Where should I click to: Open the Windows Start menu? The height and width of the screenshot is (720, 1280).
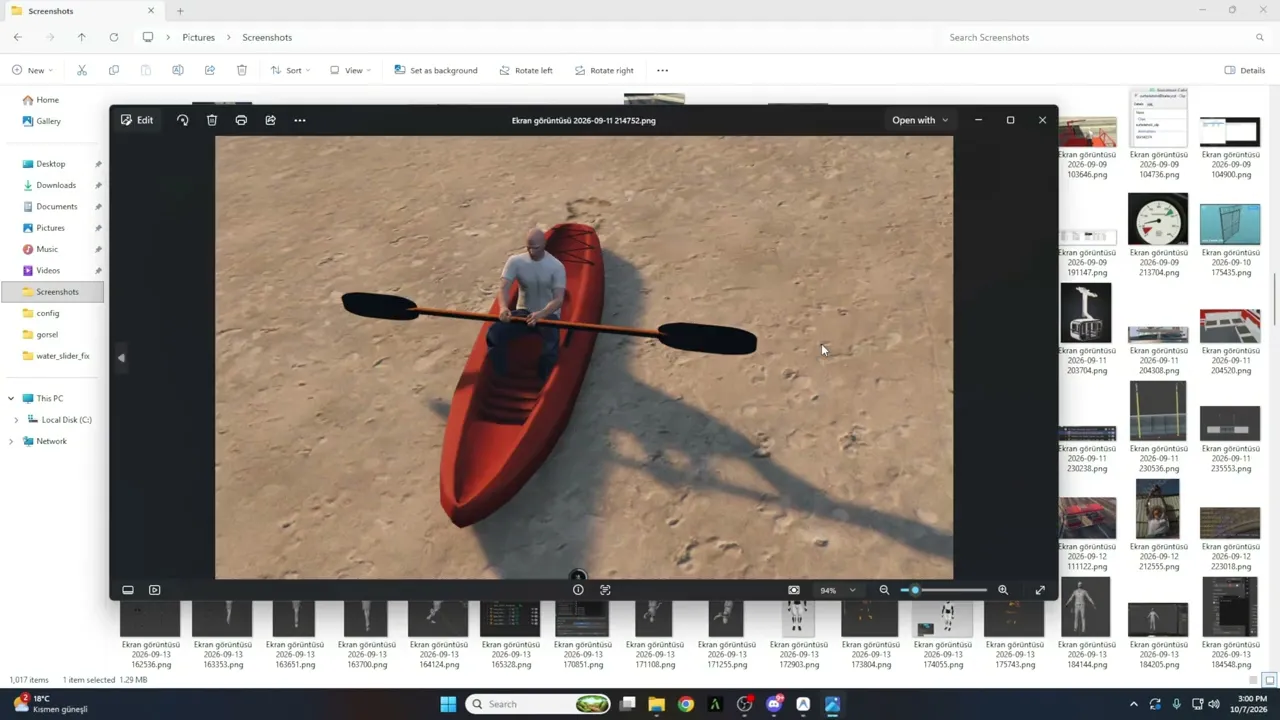448,704
